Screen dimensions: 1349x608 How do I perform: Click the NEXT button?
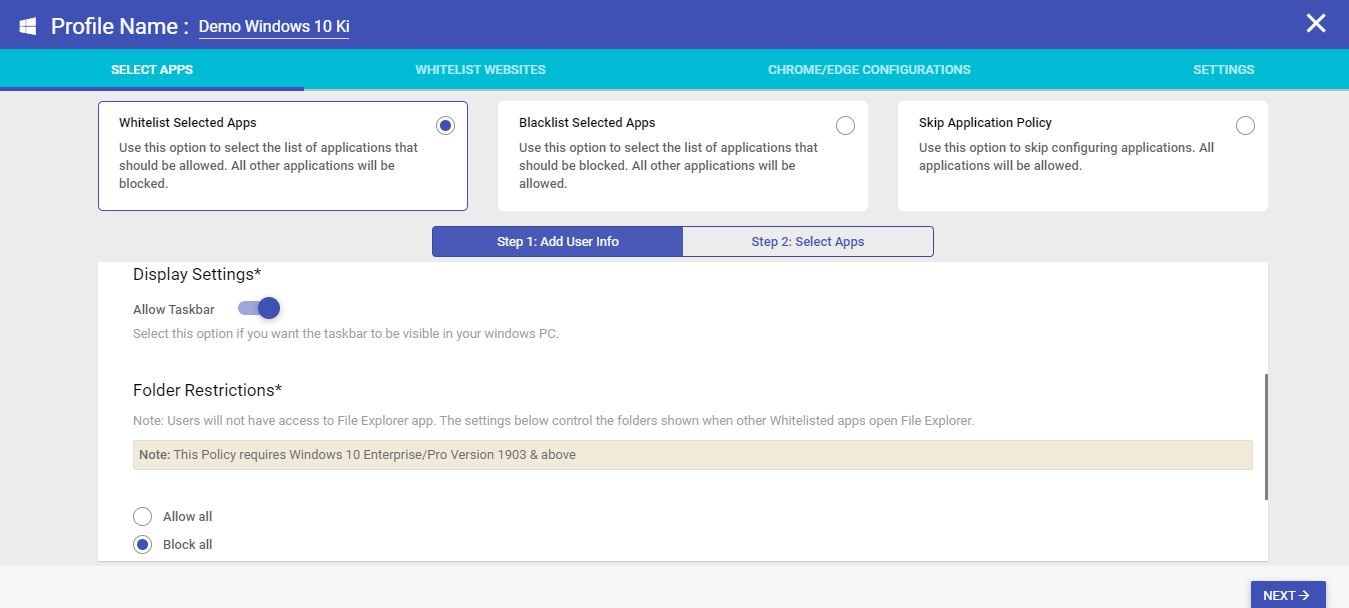[1288, 595]
